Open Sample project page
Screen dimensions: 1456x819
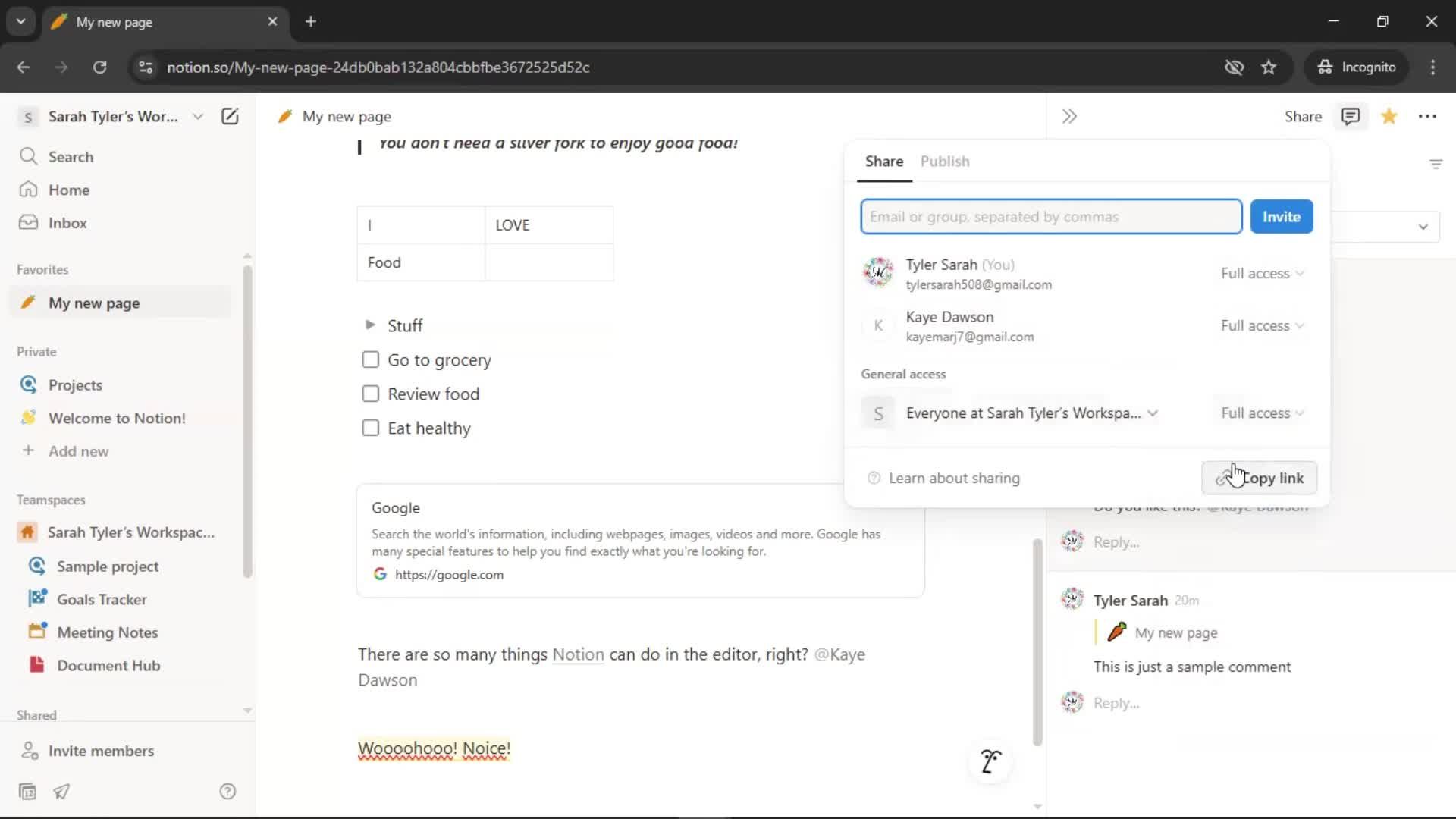[108, 566]
